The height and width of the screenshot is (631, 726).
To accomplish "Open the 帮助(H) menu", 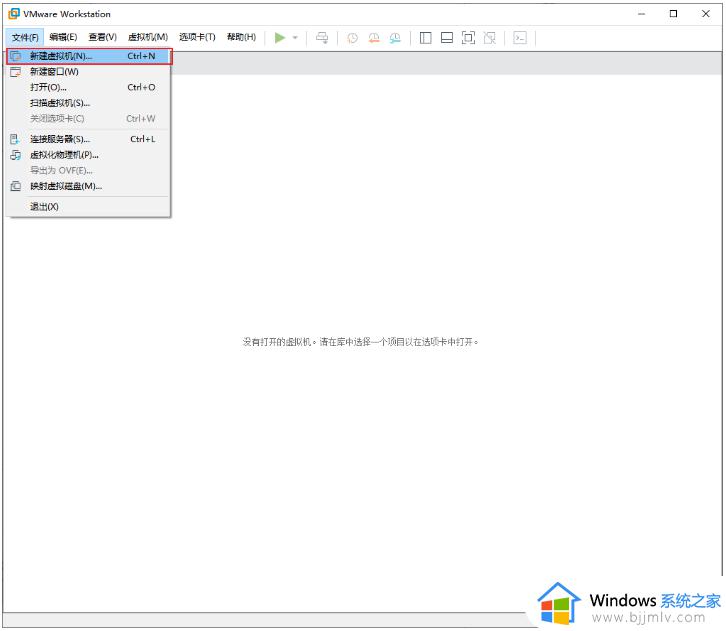I will [x=241, y=37].
